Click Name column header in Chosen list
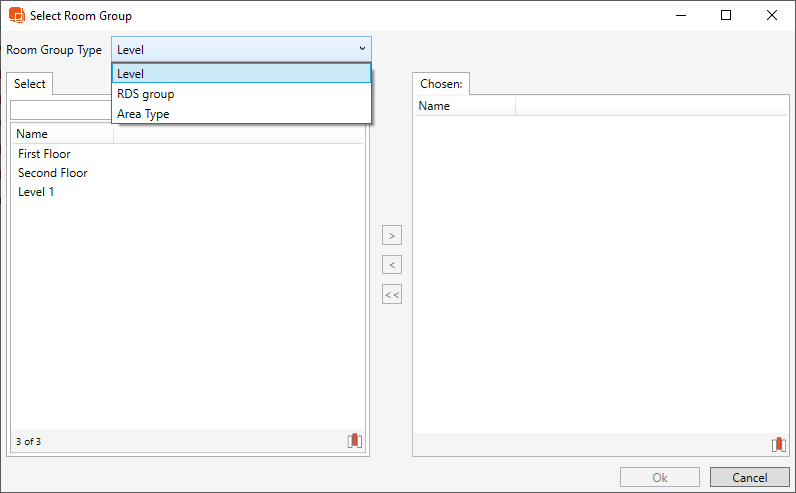 [x=464, y=106]
